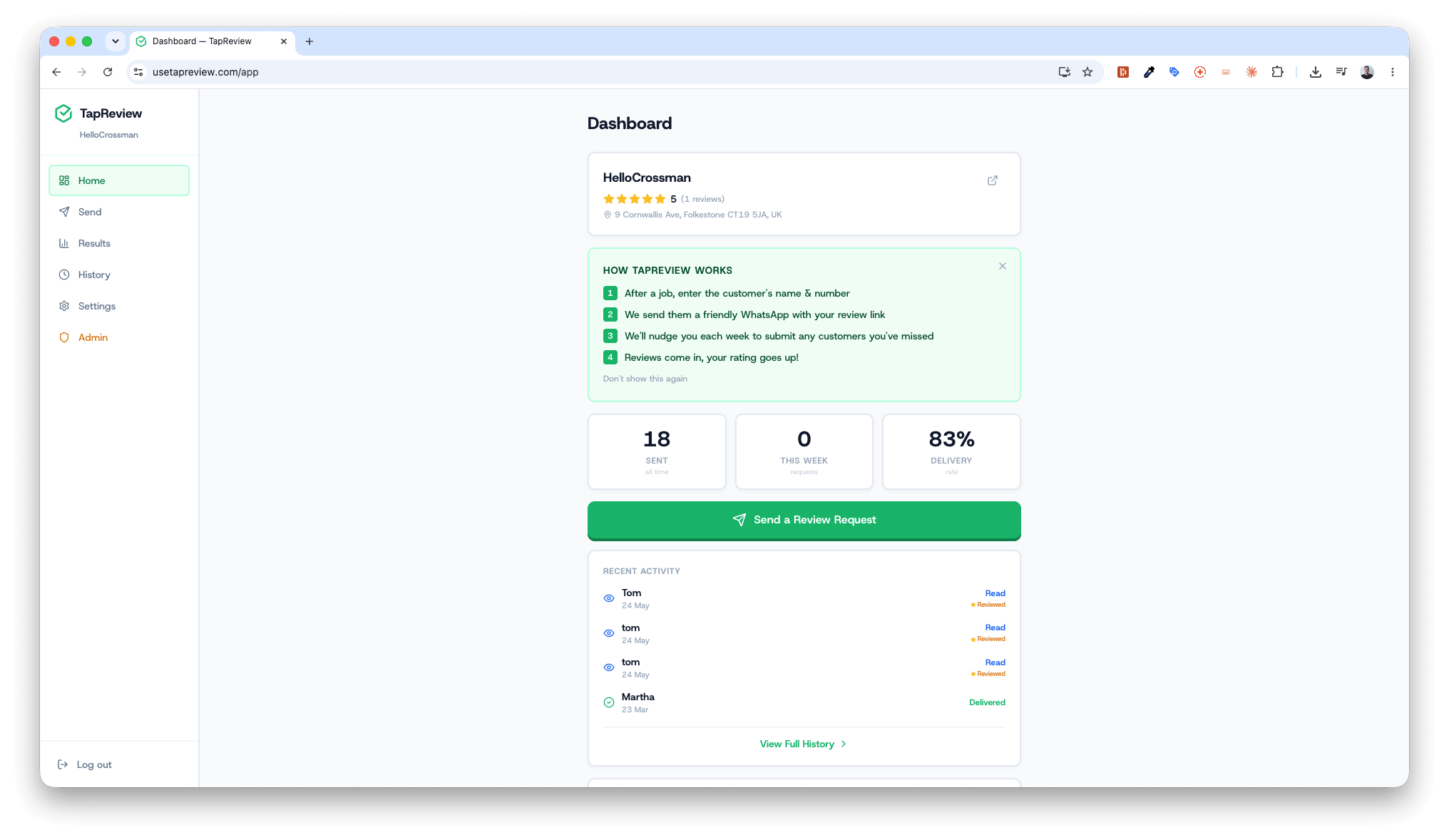1449x840 pixels.
Task: Open History in the sidebar
Action: coord(119,275)
